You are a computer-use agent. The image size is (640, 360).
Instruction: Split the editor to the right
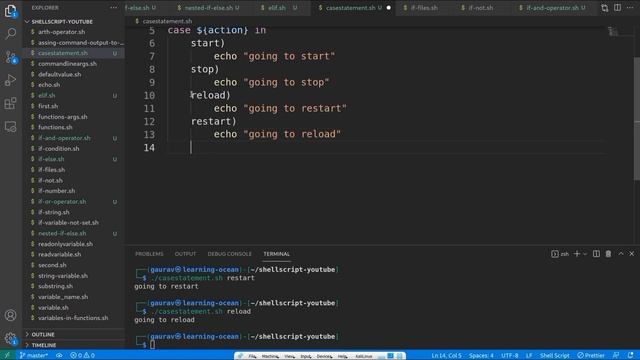point(617,8)
